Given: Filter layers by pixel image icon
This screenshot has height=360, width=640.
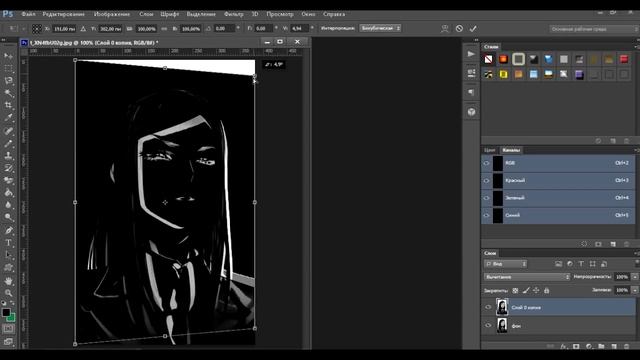Looking at the screenshot, I should tap(558, 264).
